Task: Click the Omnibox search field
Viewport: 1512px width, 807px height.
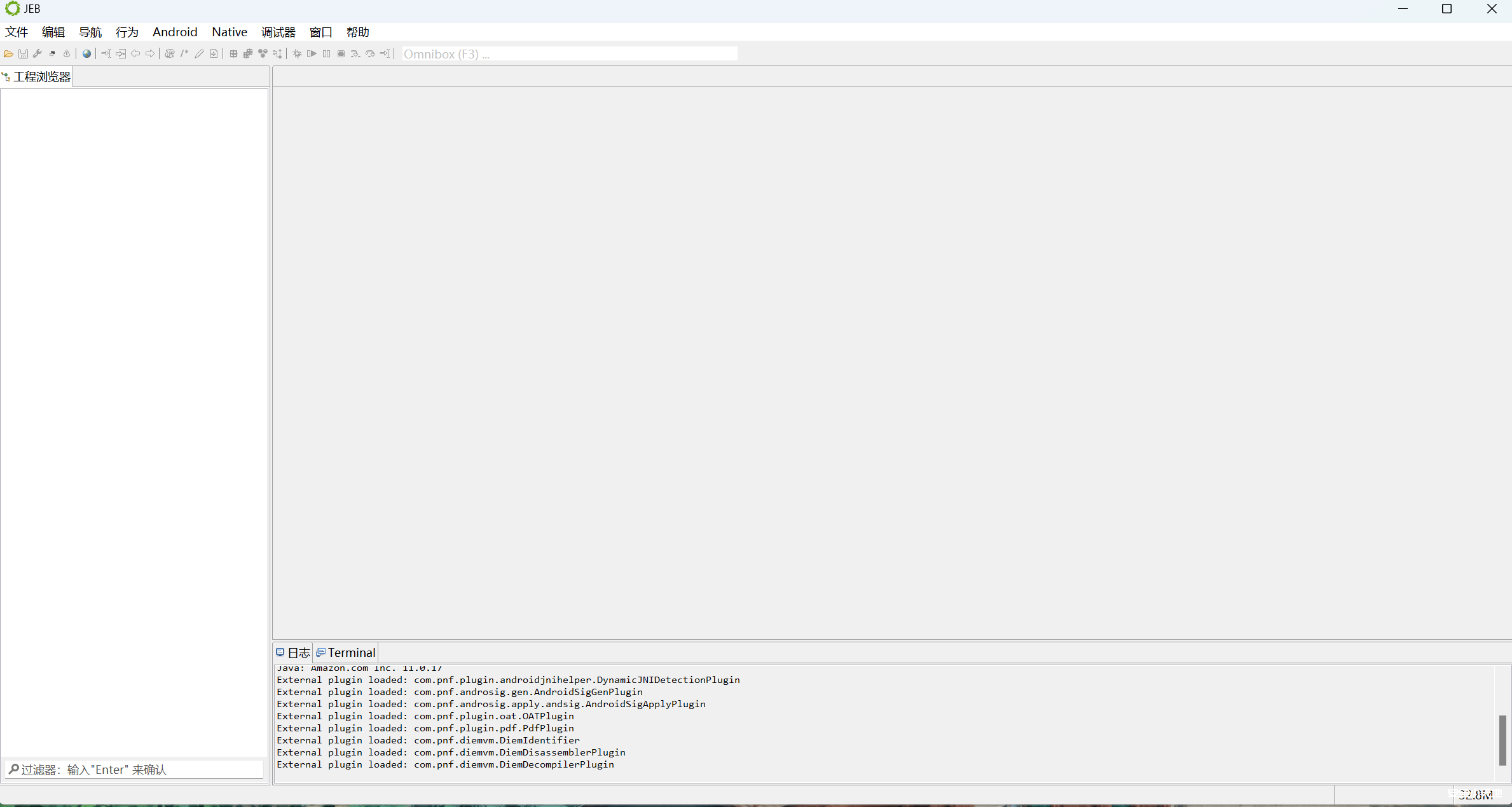Action: tap(569, 54)
